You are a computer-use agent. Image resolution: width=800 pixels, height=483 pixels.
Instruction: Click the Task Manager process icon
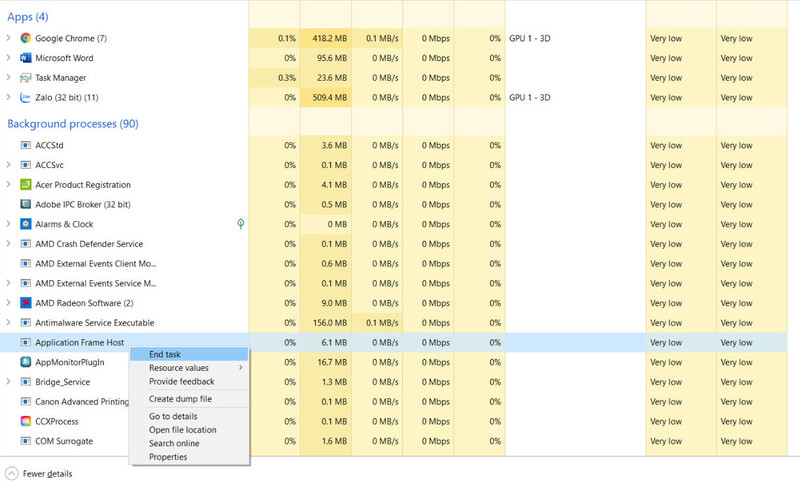click(26, 78)
